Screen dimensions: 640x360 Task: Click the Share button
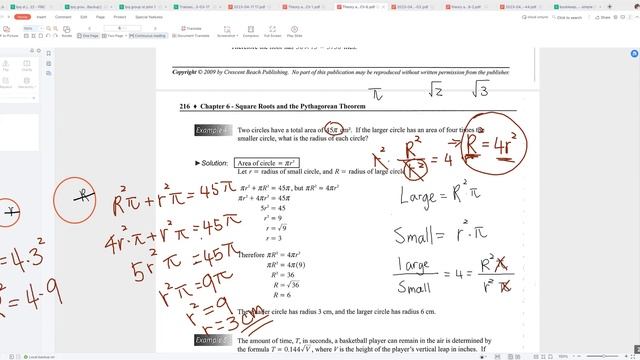pyautogui.click(x=603, y=17)
